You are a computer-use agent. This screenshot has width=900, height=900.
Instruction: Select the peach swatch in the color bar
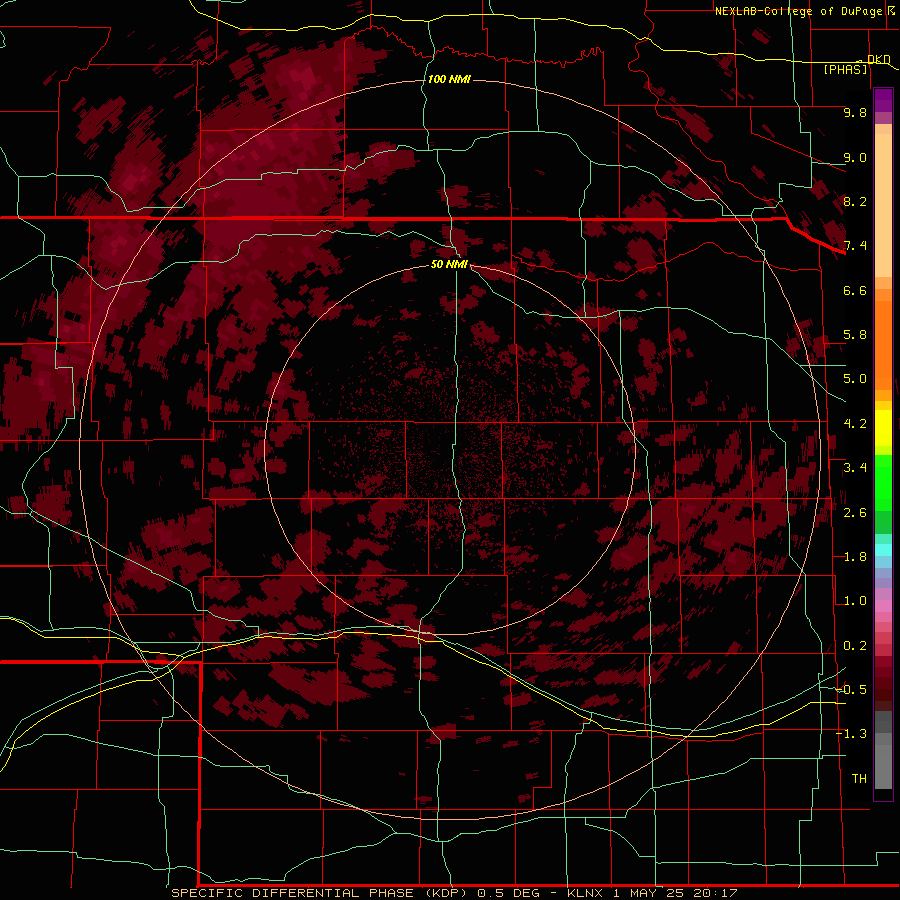tap(883, 205)
